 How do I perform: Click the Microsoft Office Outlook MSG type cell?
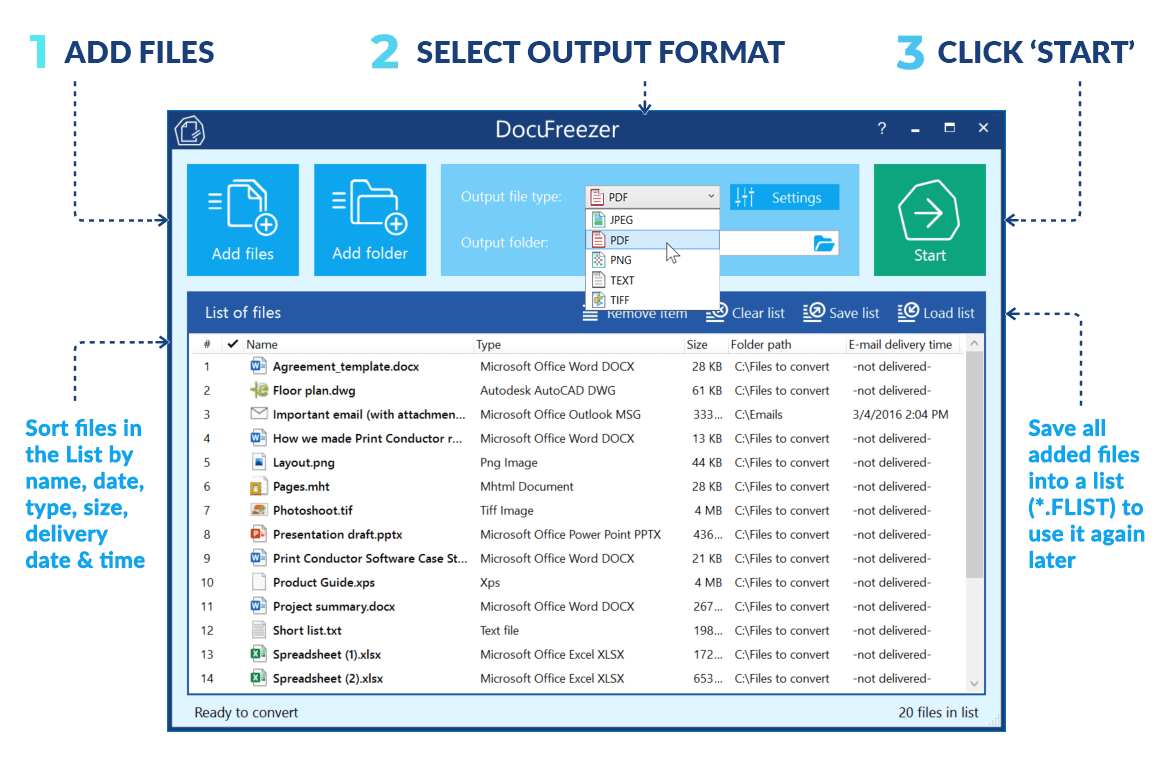[x=560, y=414]
